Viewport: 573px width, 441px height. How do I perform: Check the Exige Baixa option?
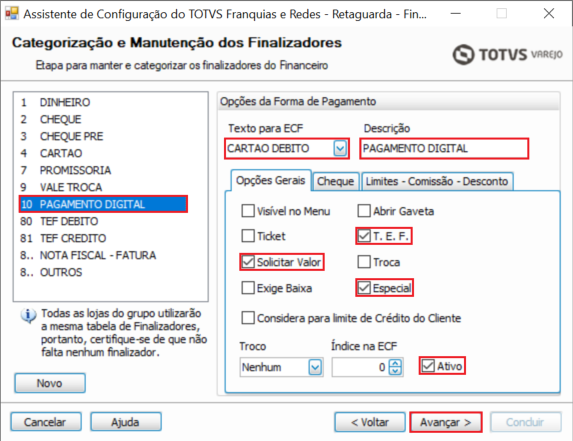[x=248, y=288]
